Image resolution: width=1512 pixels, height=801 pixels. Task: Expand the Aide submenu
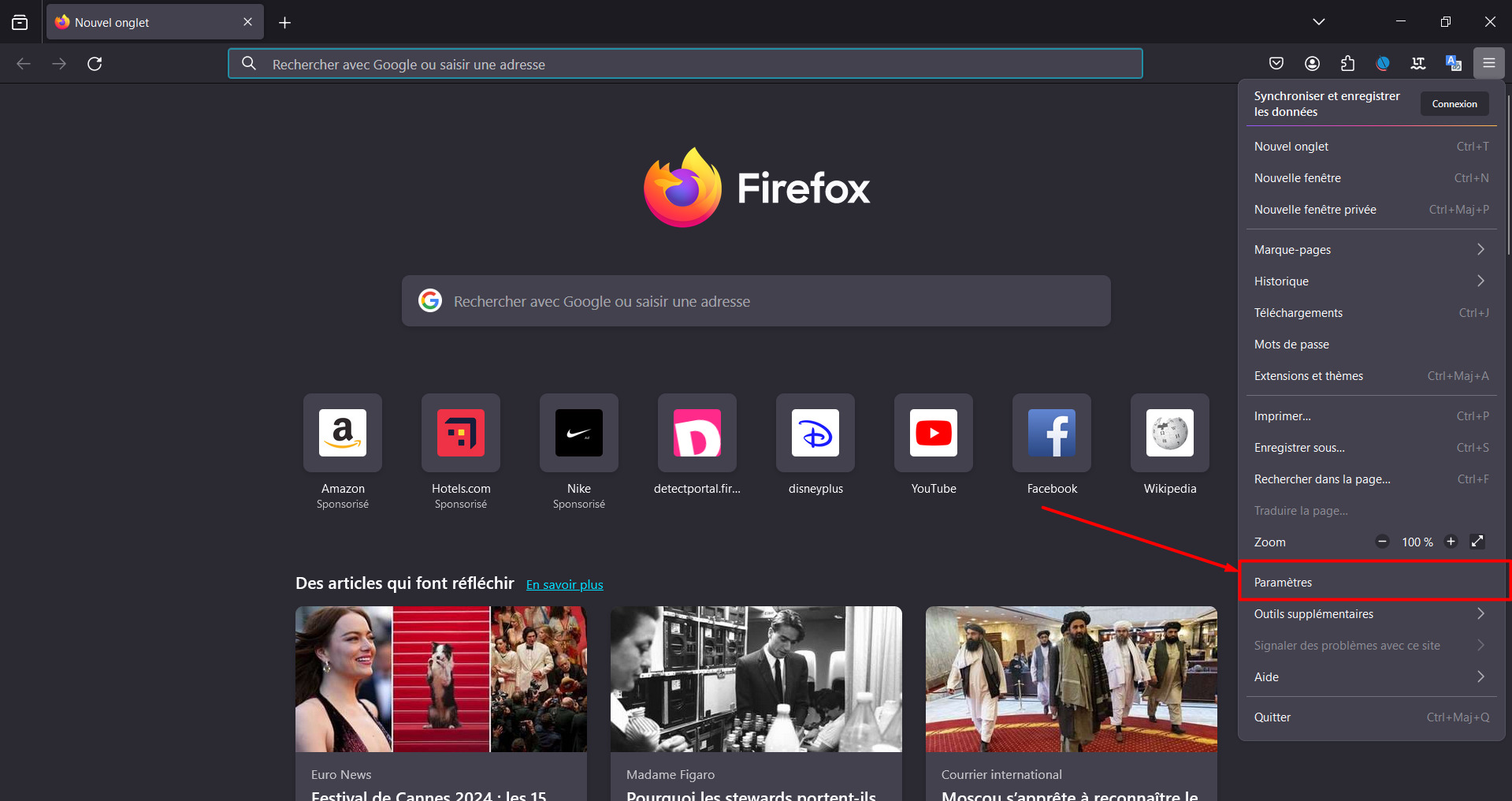click(x=1371, y=677)
